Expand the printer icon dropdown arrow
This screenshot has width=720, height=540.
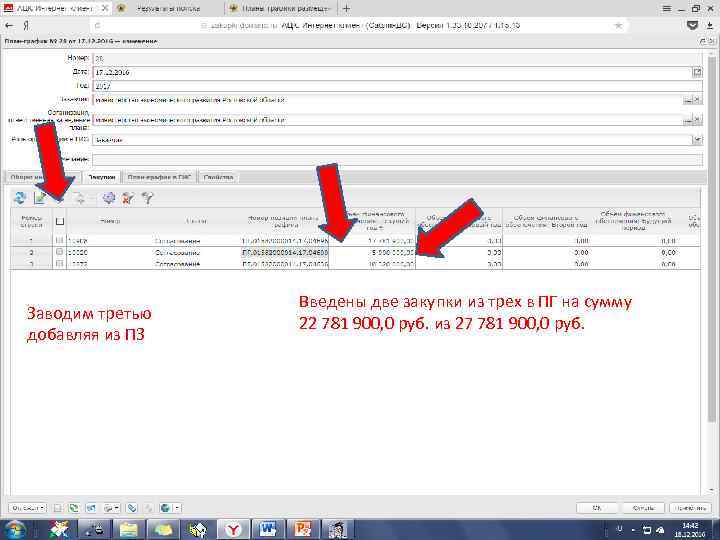(x=117, y=508)
